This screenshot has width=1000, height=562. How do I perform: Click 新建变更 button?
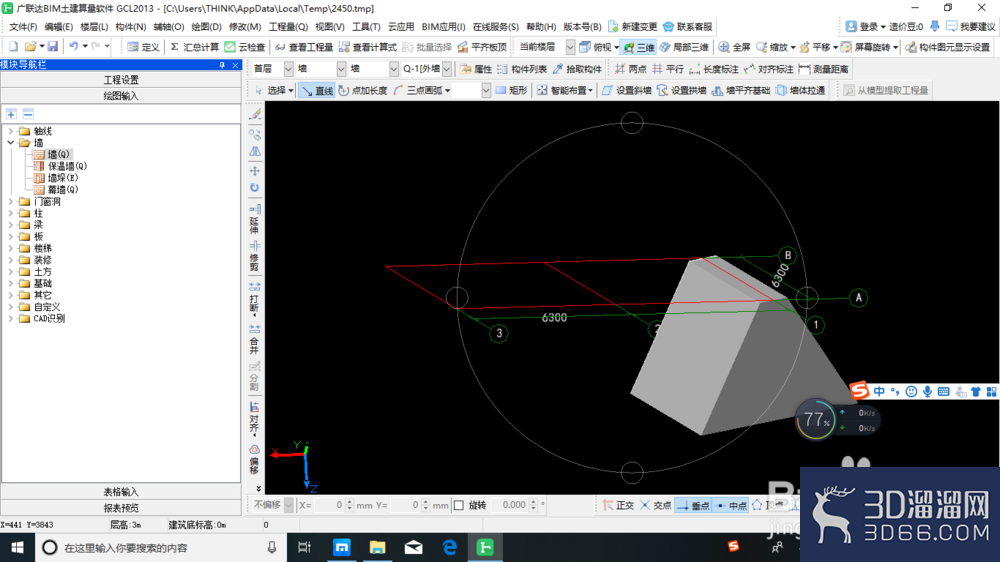pos(633,27)
